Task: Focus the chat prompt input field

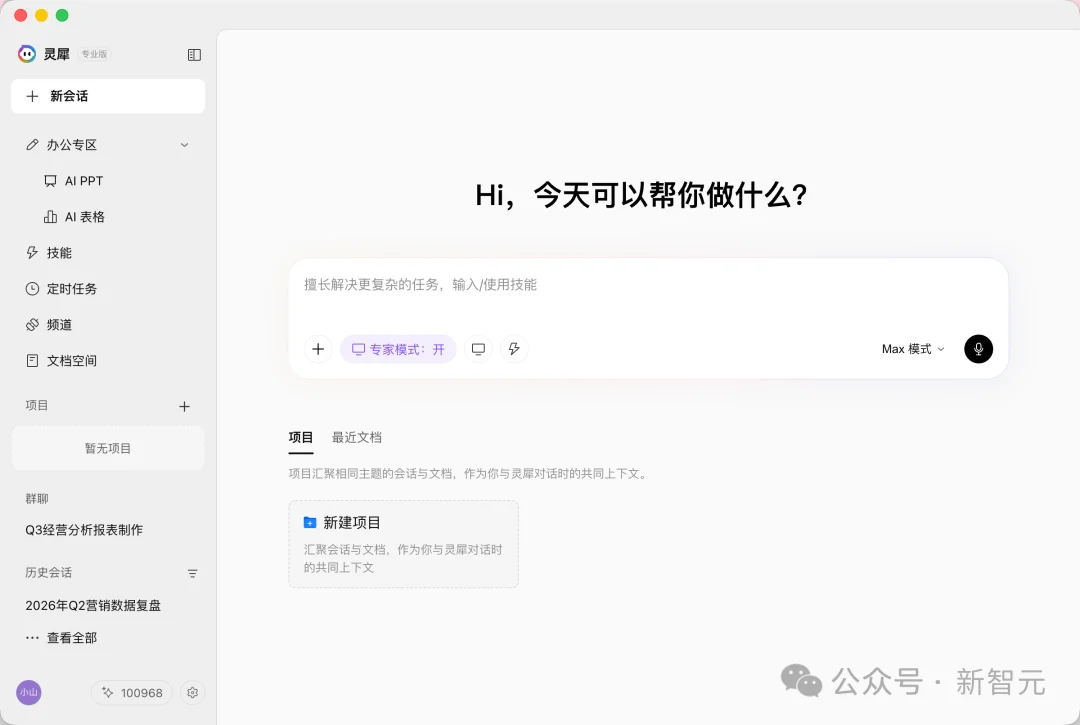Action: [647, 285]
